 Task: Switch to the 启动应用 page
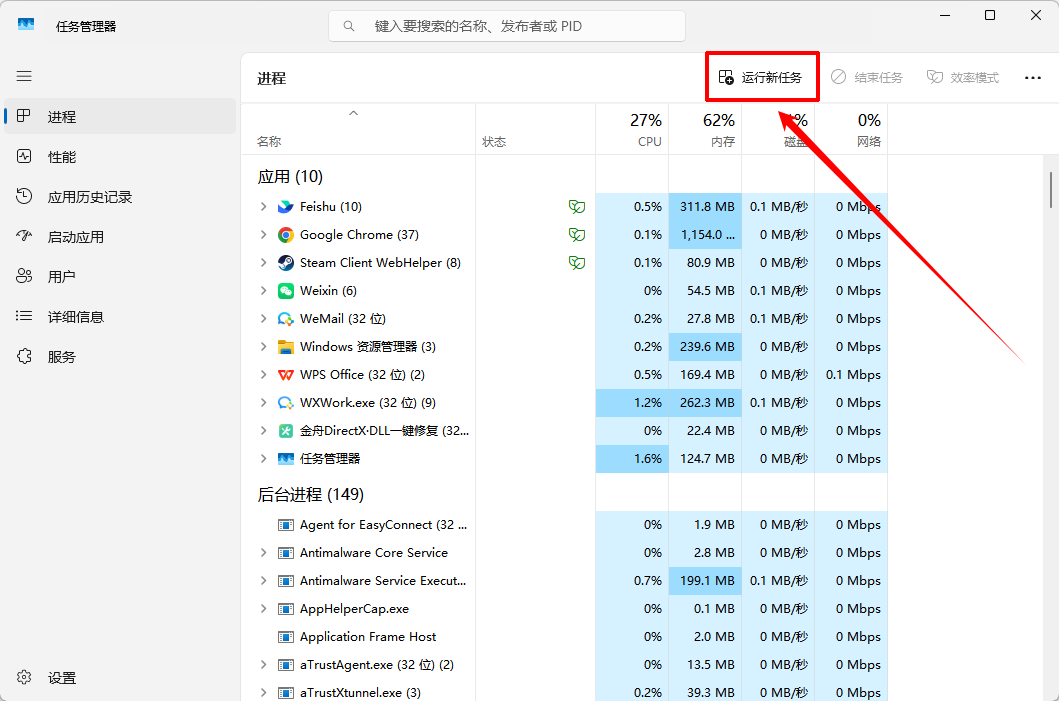[120, 236]
